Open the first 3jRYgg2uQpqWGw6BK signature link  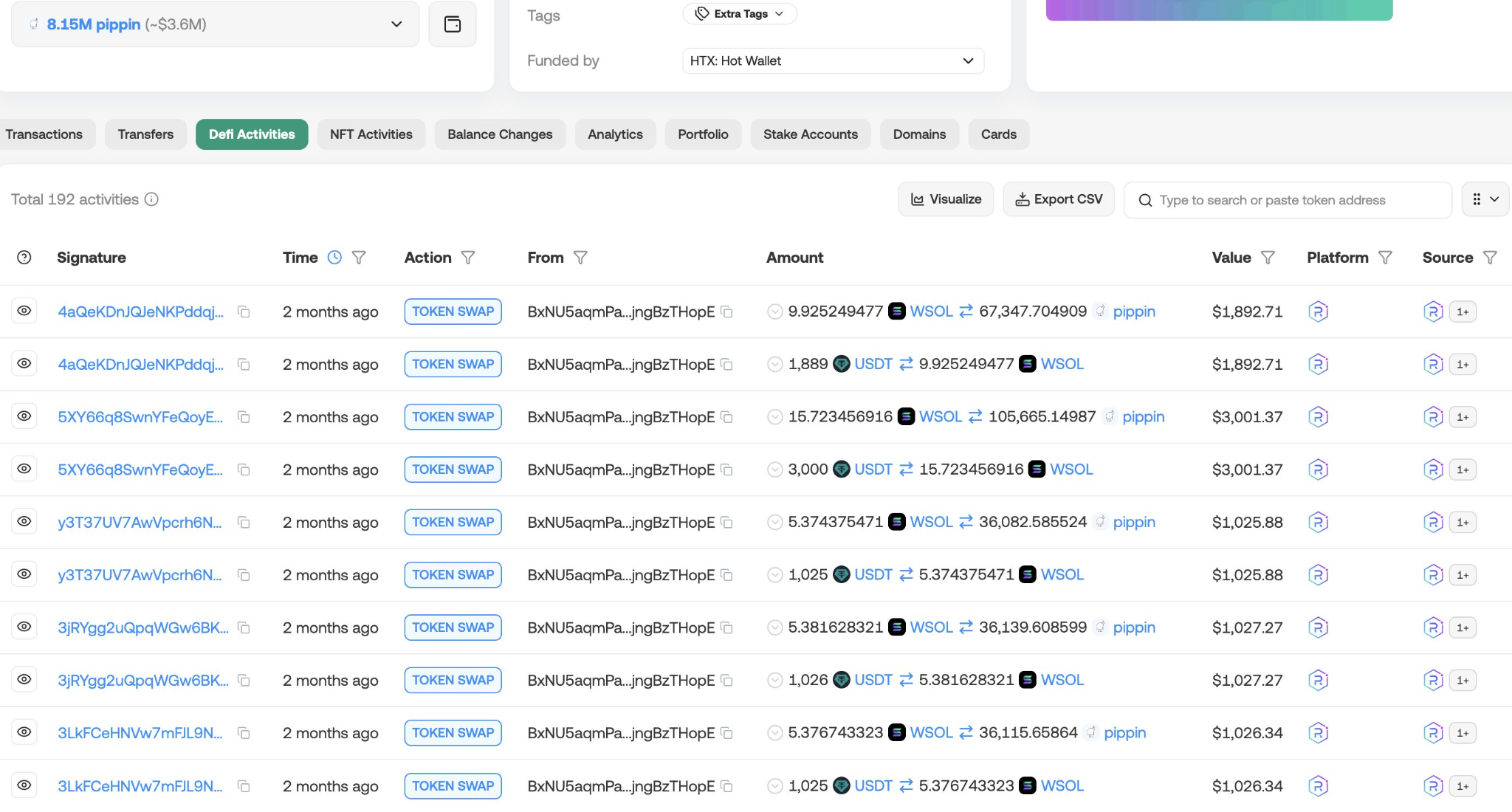coord(142,627)
